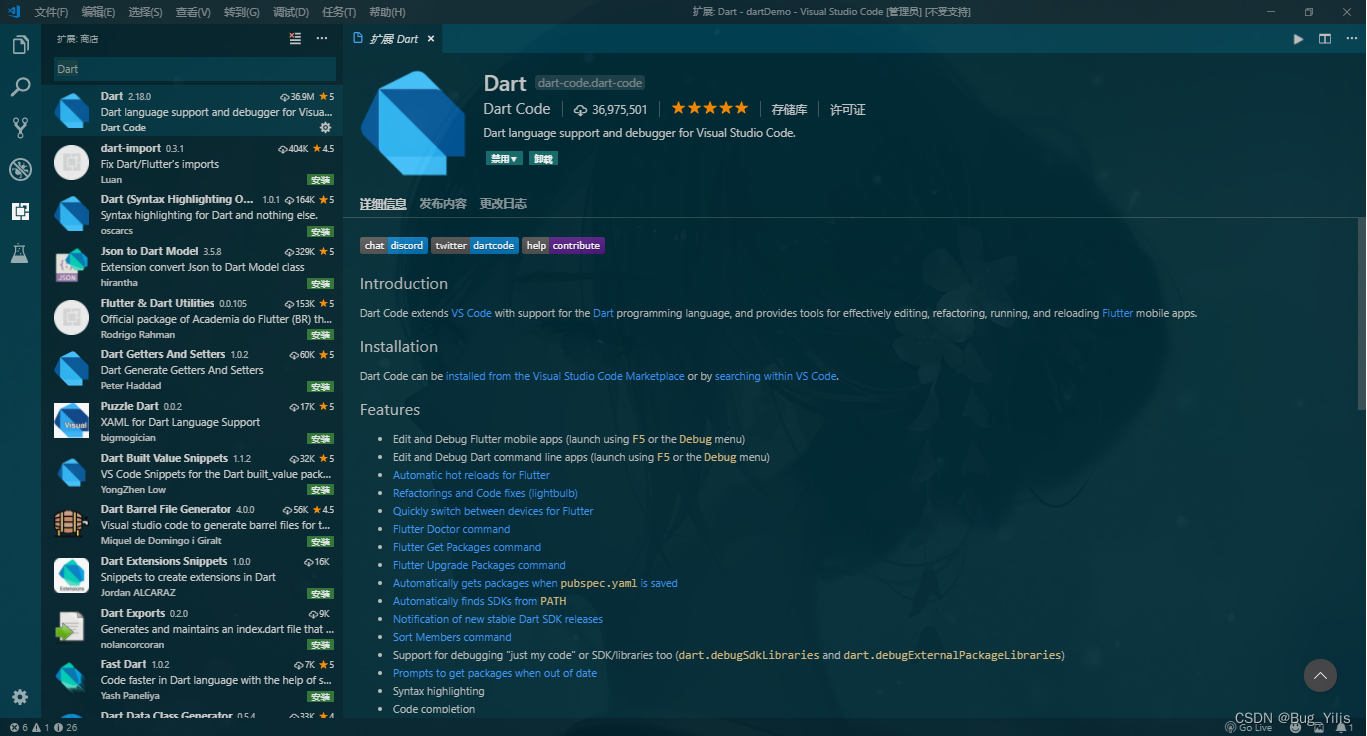Click the 存储库 repository link

click(789, 109)
